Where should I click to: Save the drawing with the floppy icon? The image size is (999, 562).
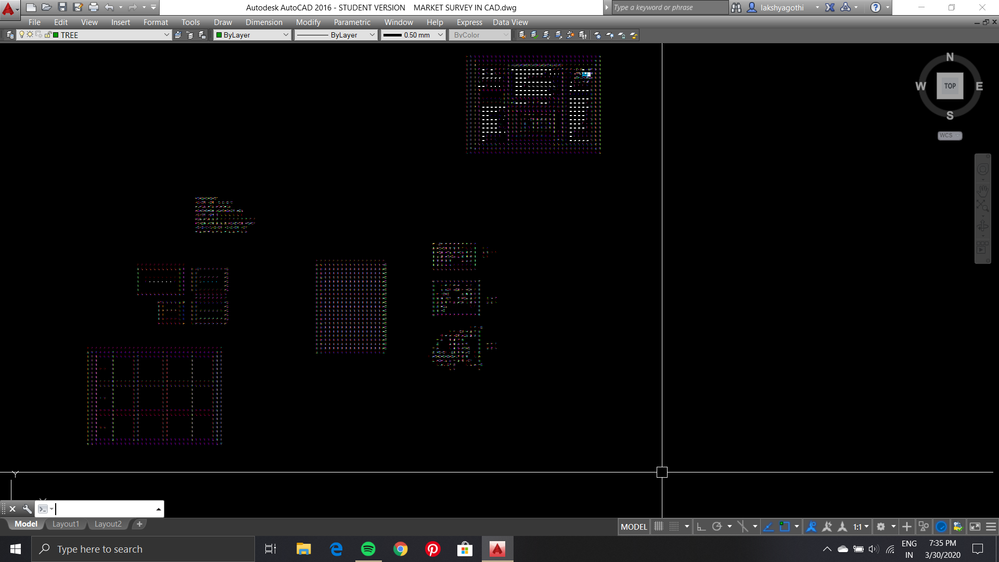point(62,7)
